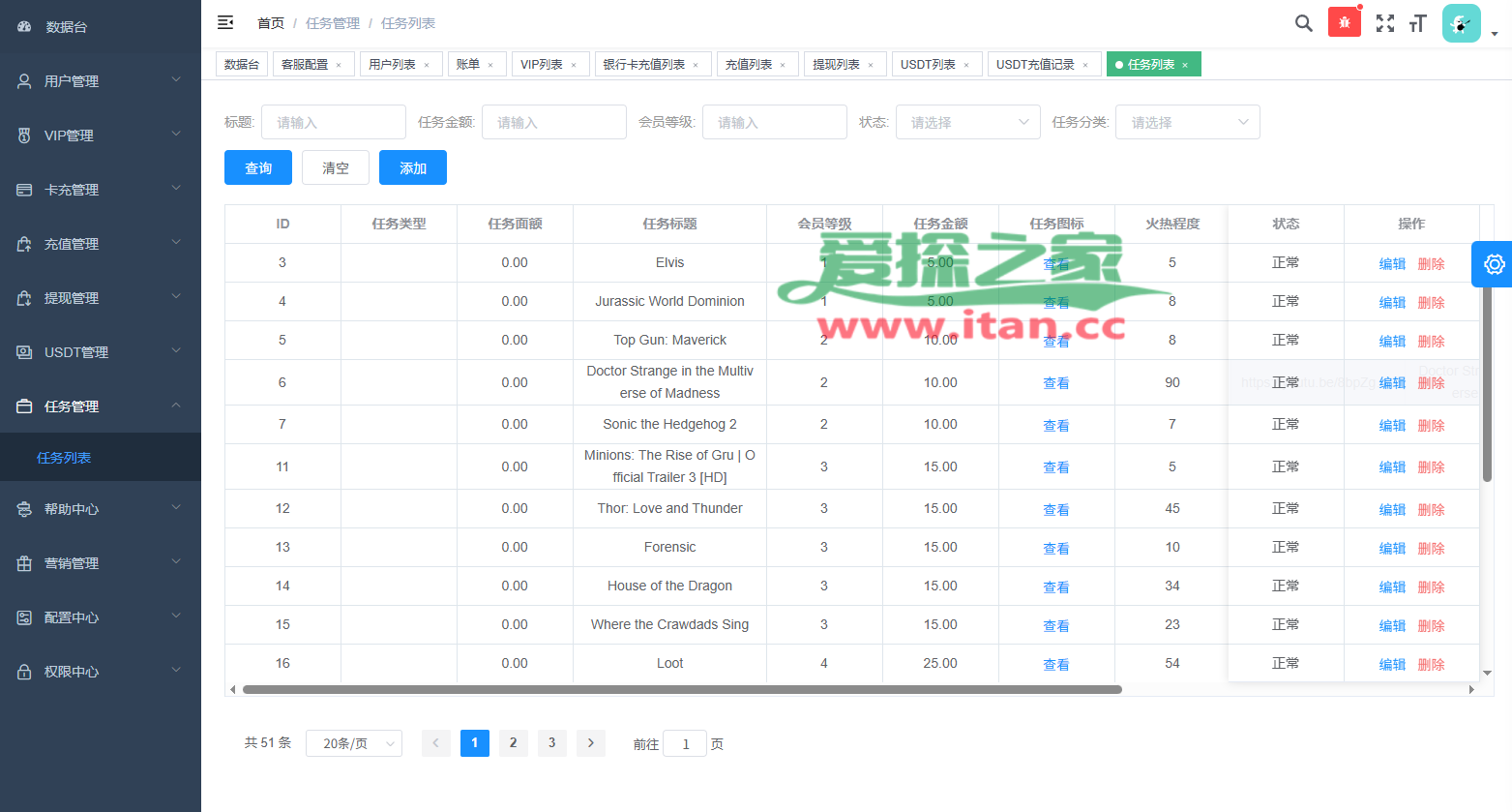1512x812 pixels.
Task: Click the user avatar in header
Action: (x=1461, y=23)
